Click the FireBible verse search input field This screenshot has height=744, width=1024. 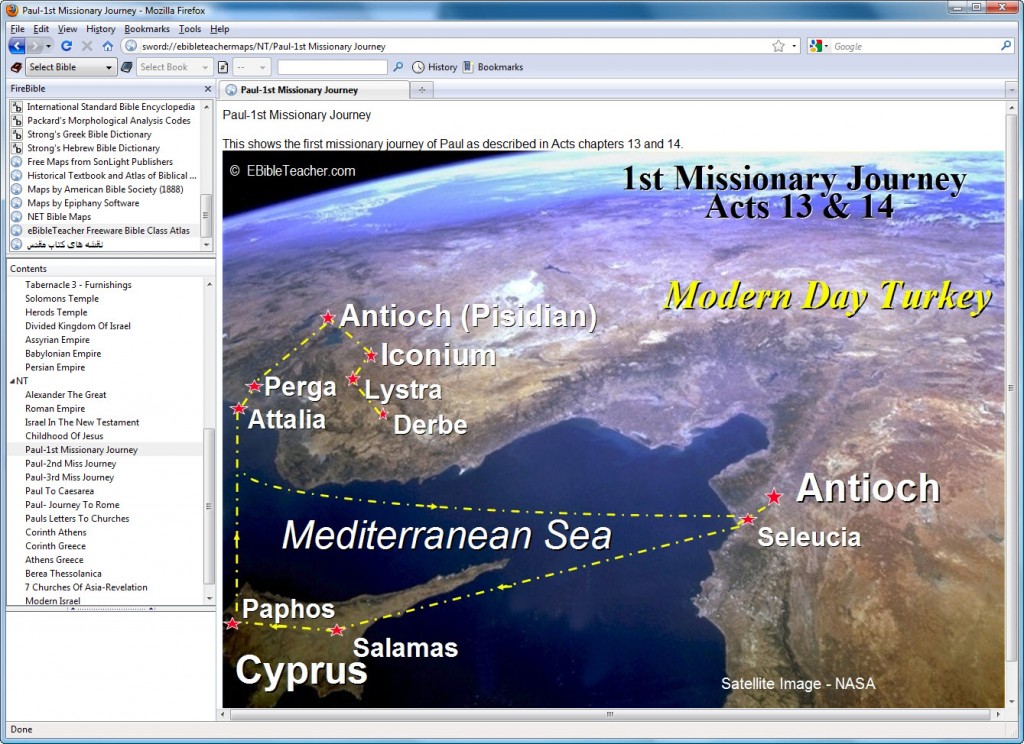[332, 67]
